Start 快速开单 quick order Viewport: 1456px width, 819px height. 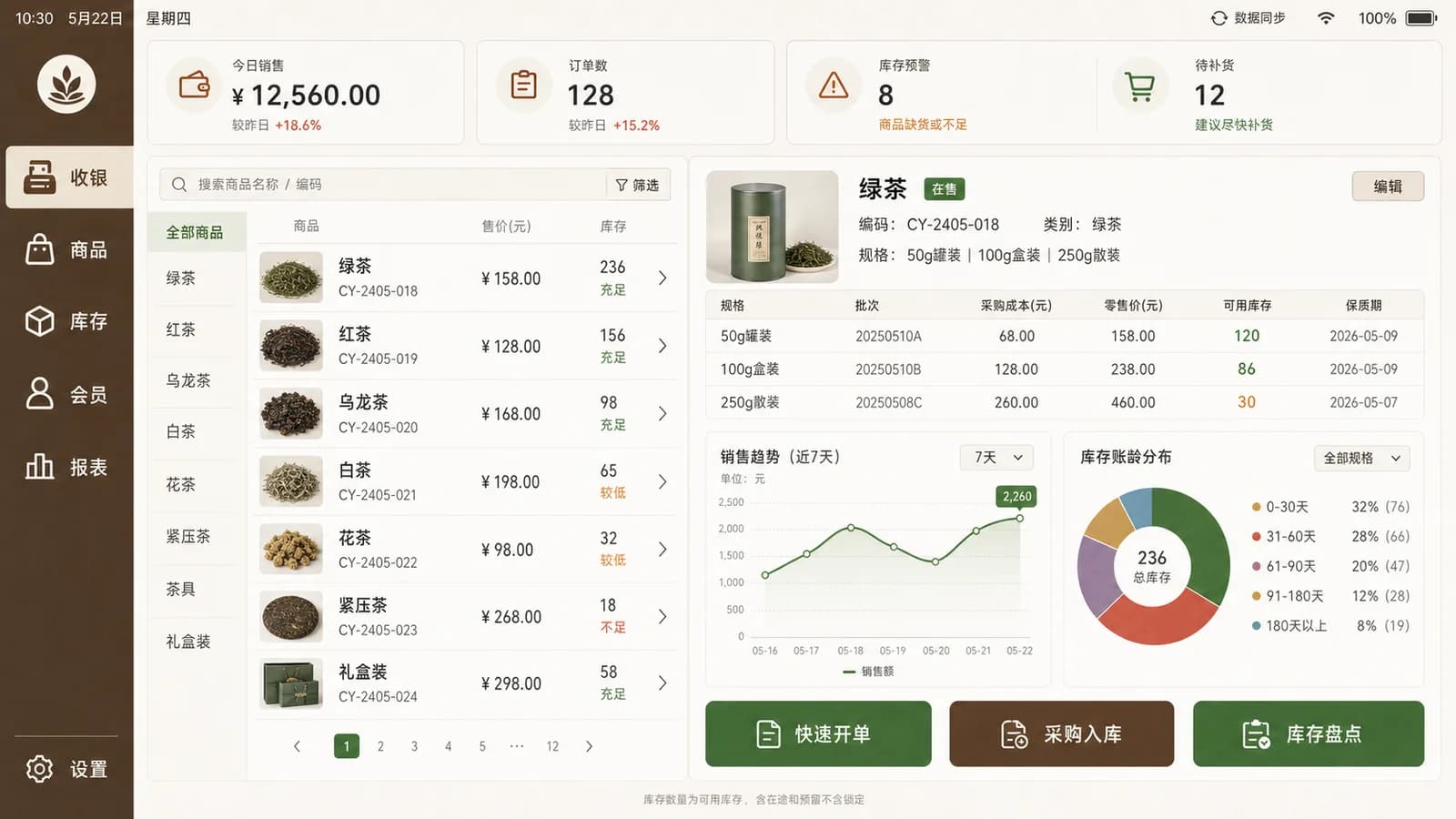click(818, 733)
